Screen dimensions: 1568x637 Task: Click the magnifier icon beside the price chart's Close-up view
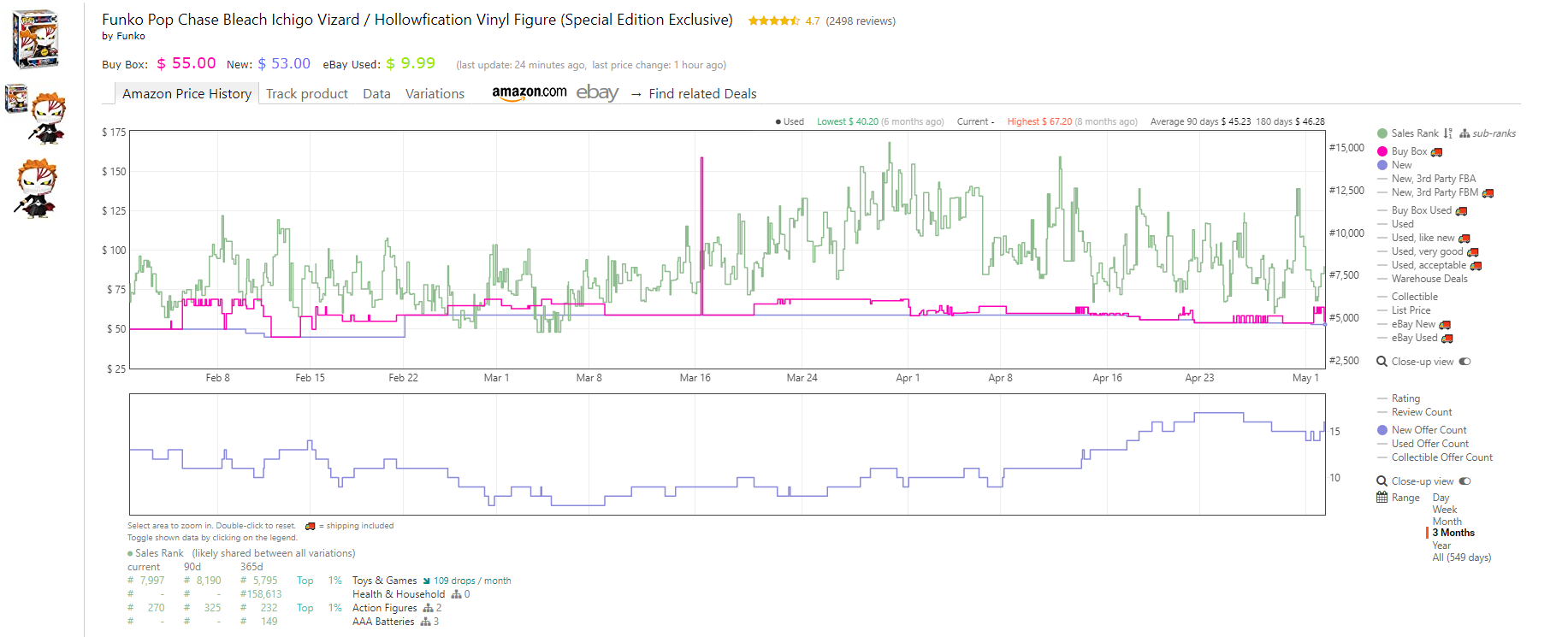[1382, 362]
